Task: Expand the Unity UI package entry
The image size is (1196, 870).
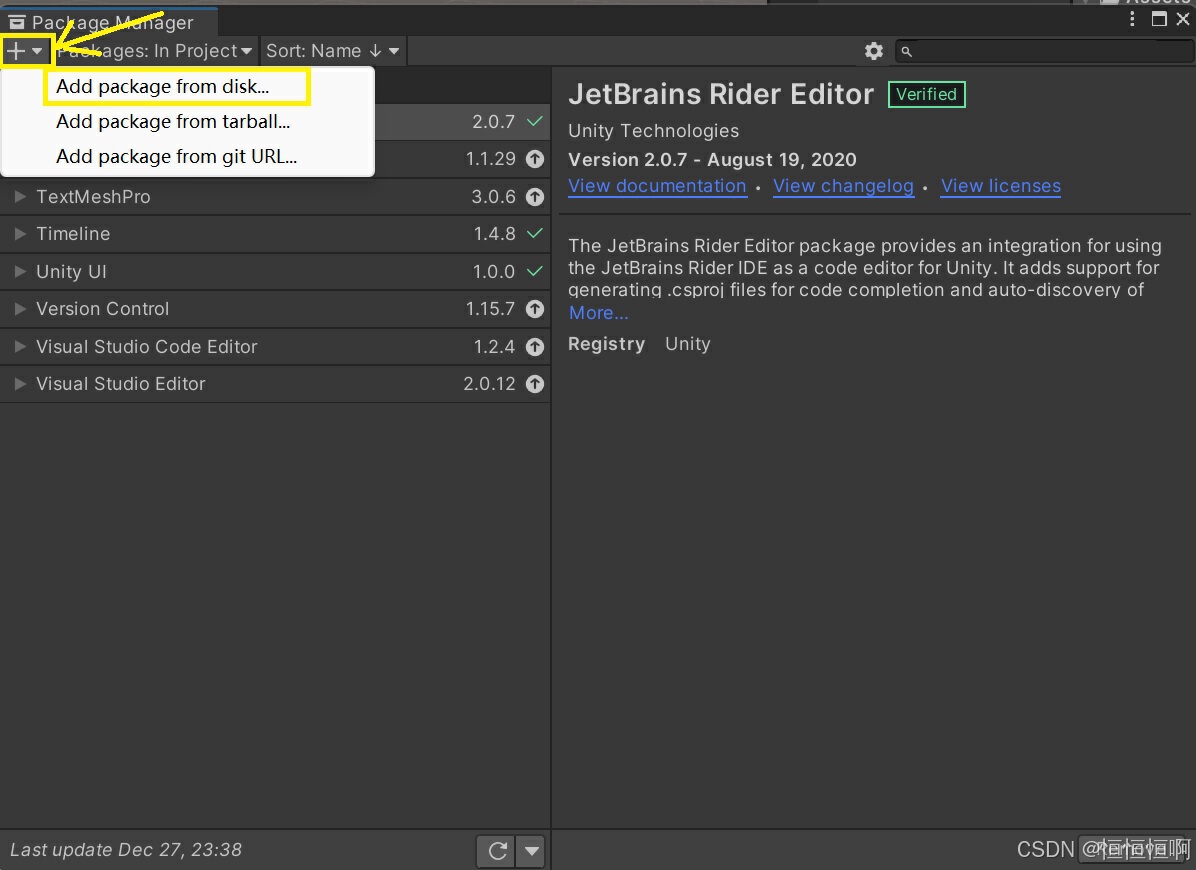Action: click(21, 271)
